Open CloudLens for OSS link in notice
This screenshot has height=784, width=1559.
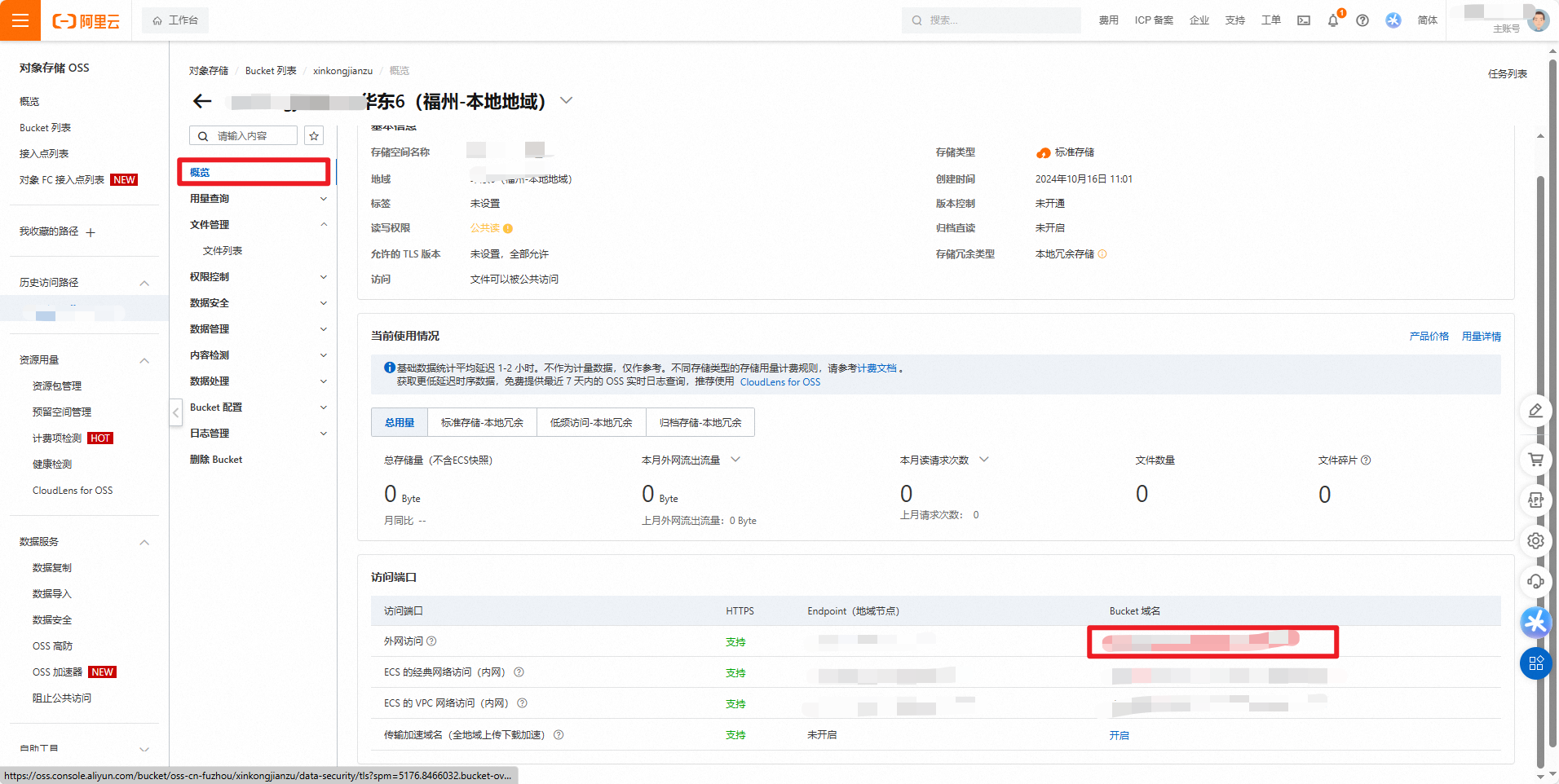pos(780,382)
